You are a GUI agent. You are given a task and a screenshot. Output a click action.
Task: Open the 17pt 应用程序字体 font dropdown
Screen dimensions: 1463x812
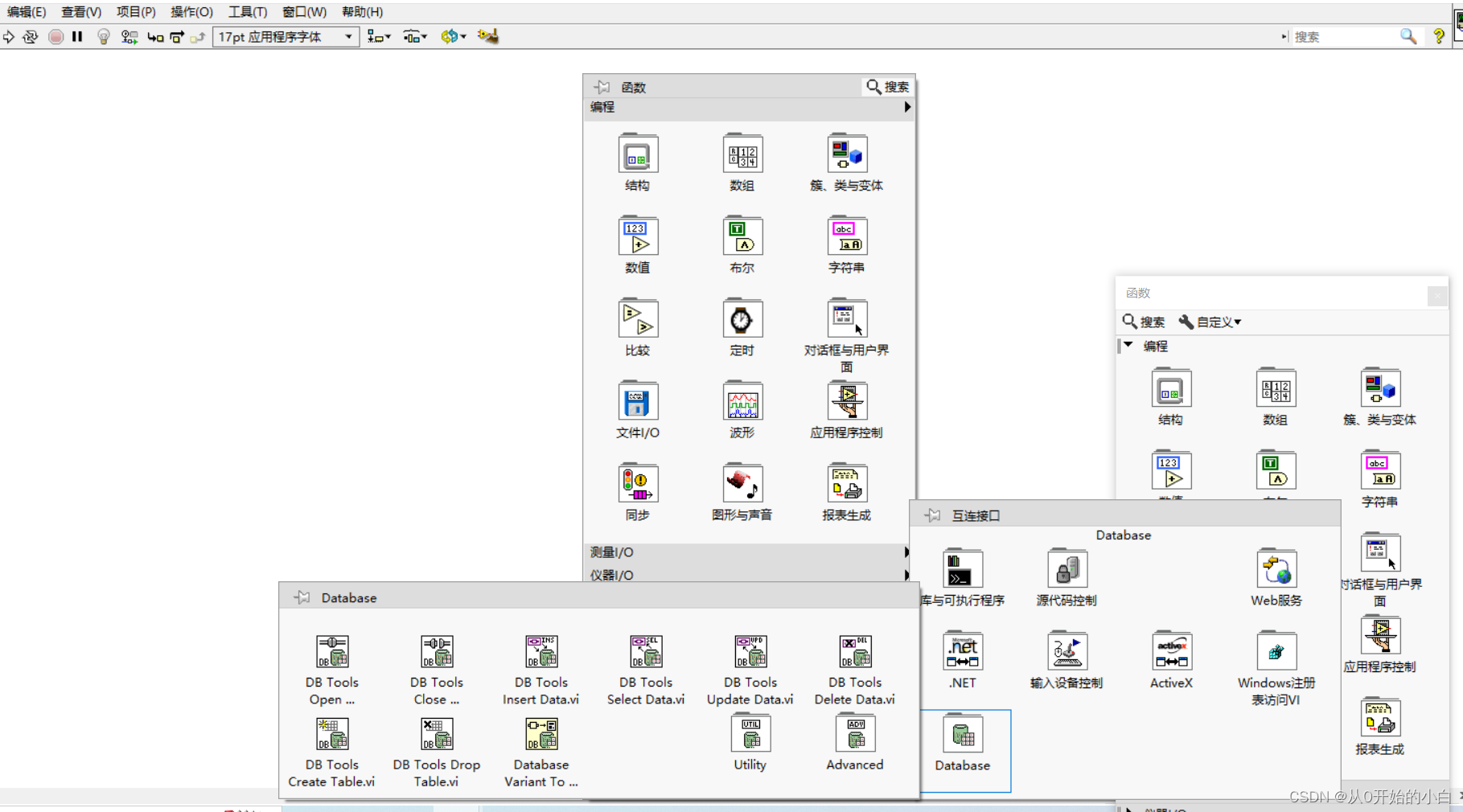pos(285,36)
